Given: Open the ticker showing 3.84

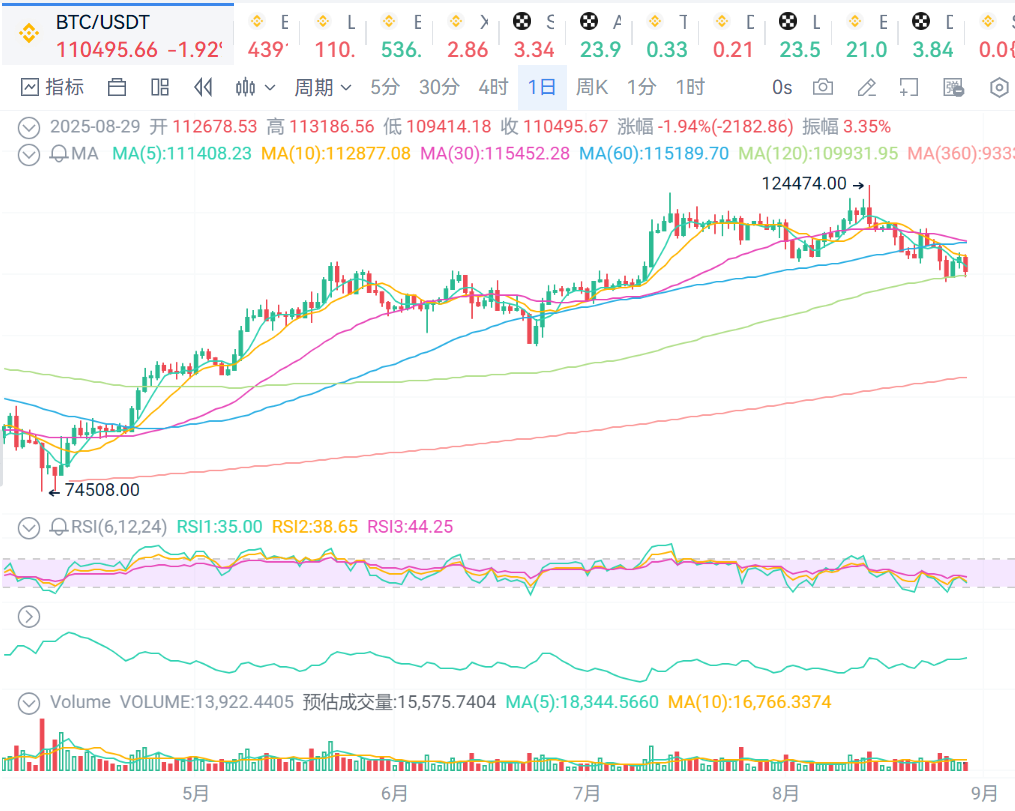Looking at the screenshot, I should click(932, 36).
